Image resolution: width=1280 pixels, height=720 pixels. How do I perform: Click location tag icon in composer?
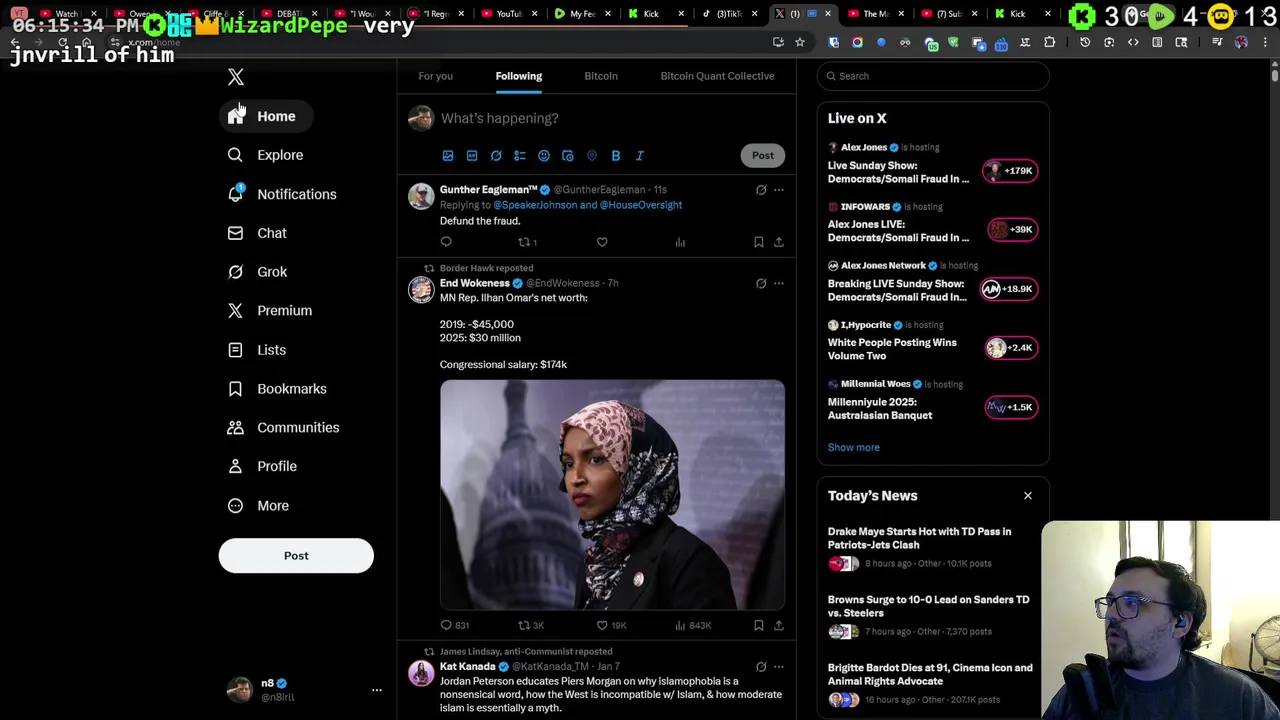tap(592, 156)
